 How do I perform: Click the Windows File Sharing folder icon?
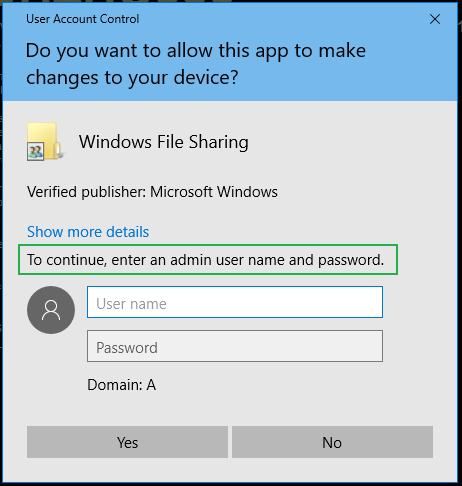(x=45, y=141)
